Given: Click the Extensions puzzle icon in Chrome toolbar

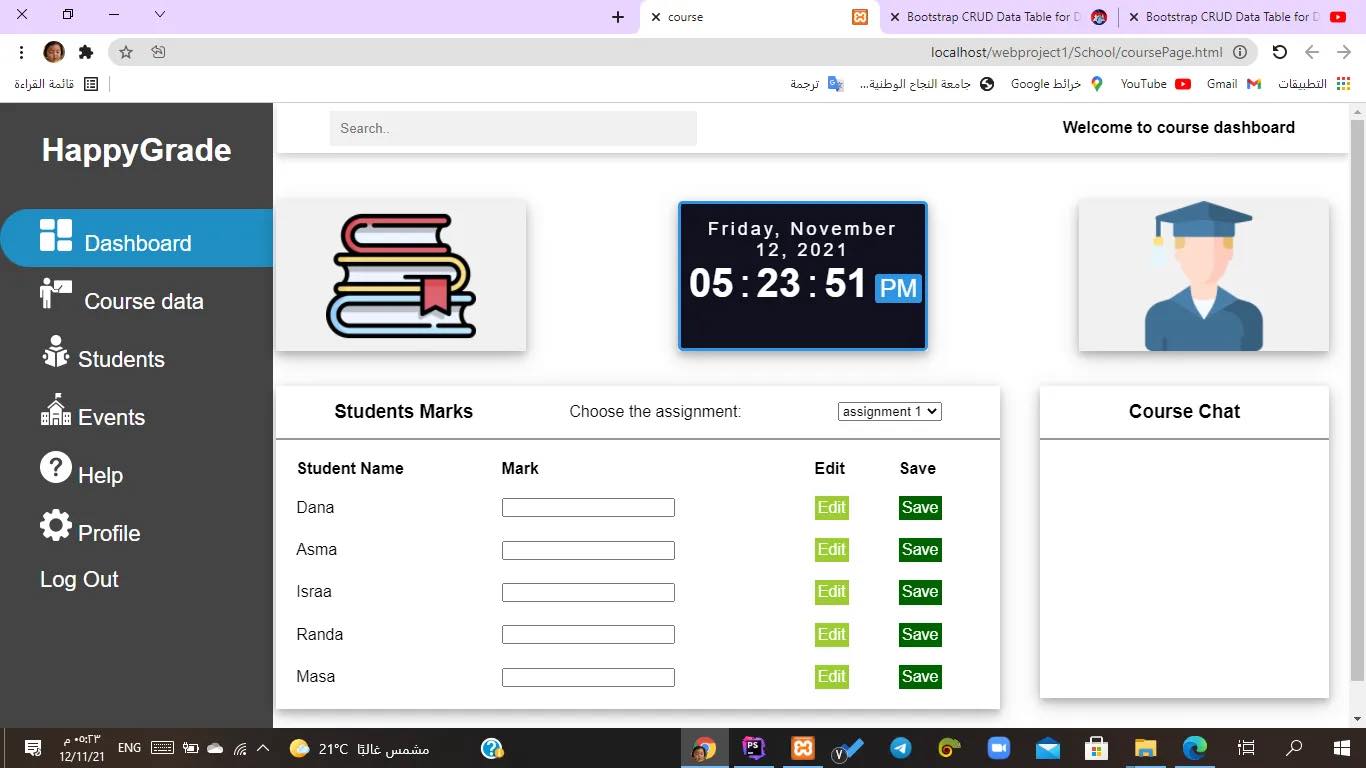Looking at the screenshot, I should pos(88,52).
